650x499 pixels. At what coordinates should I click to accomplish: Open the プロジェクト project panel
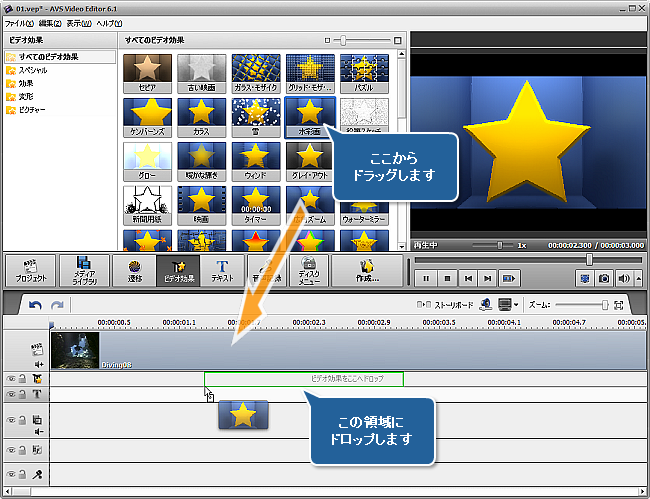[x=31, y=271]
